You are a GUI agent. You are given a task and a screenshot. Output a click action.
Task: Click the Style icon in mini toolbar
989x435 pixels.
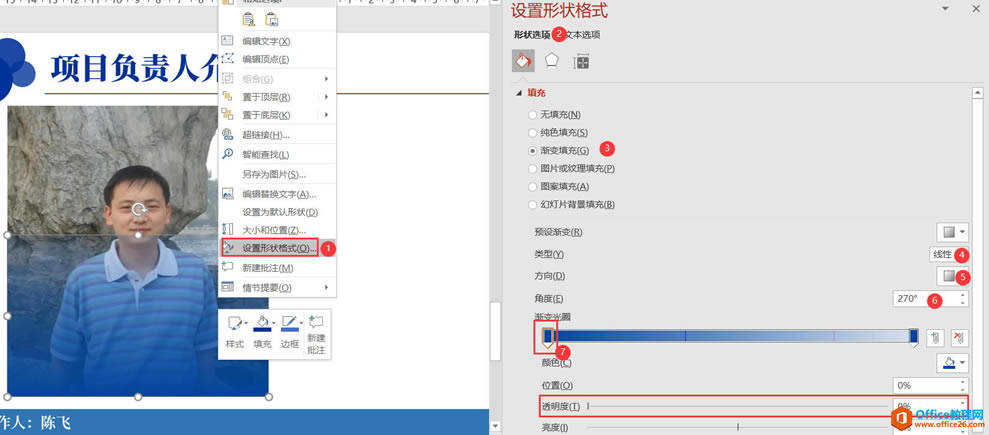click(235, 323)
